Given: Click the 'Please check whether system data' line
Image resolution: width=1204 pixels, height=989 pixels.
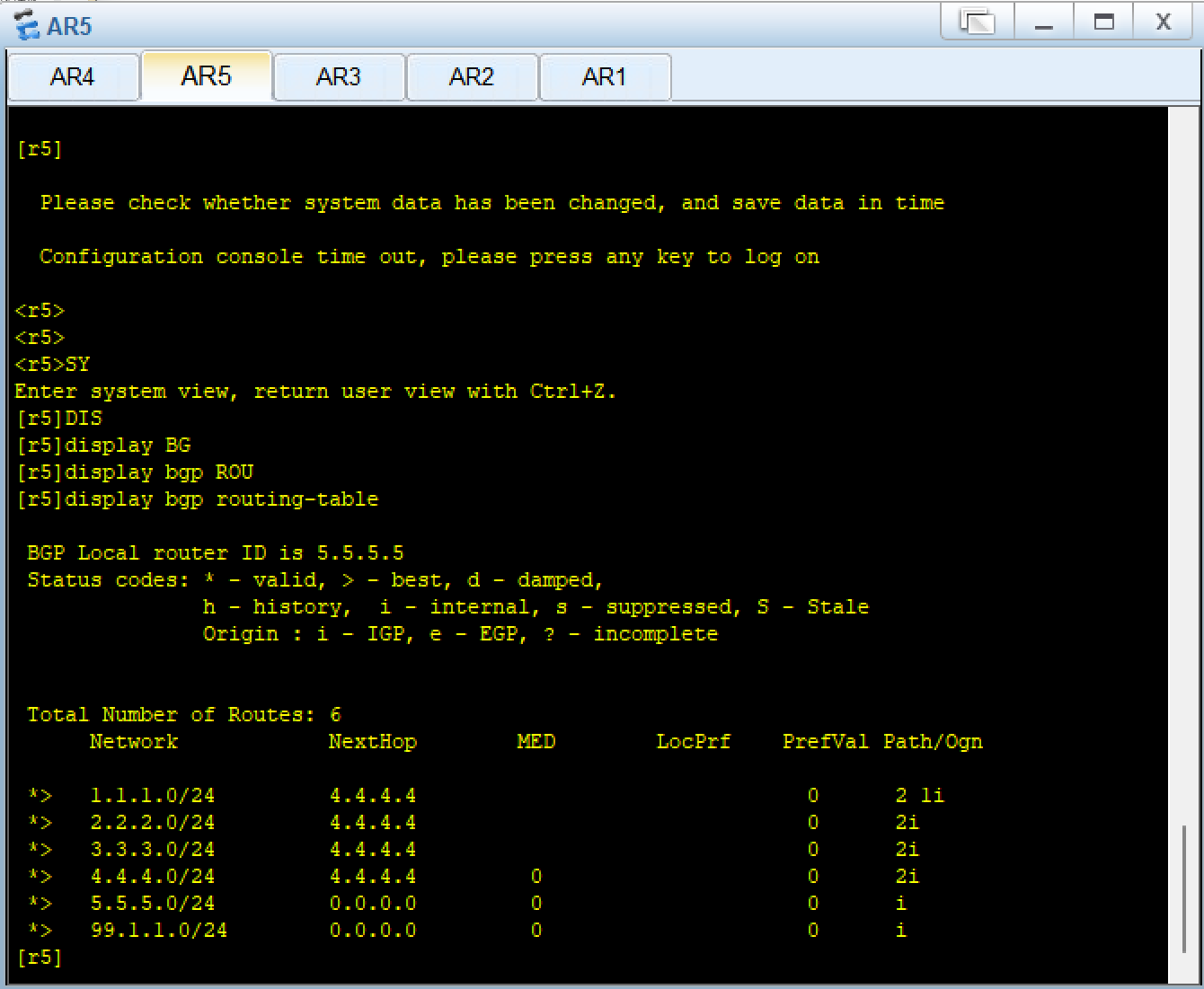Looking at the screenshot, I should coord(492,203).
